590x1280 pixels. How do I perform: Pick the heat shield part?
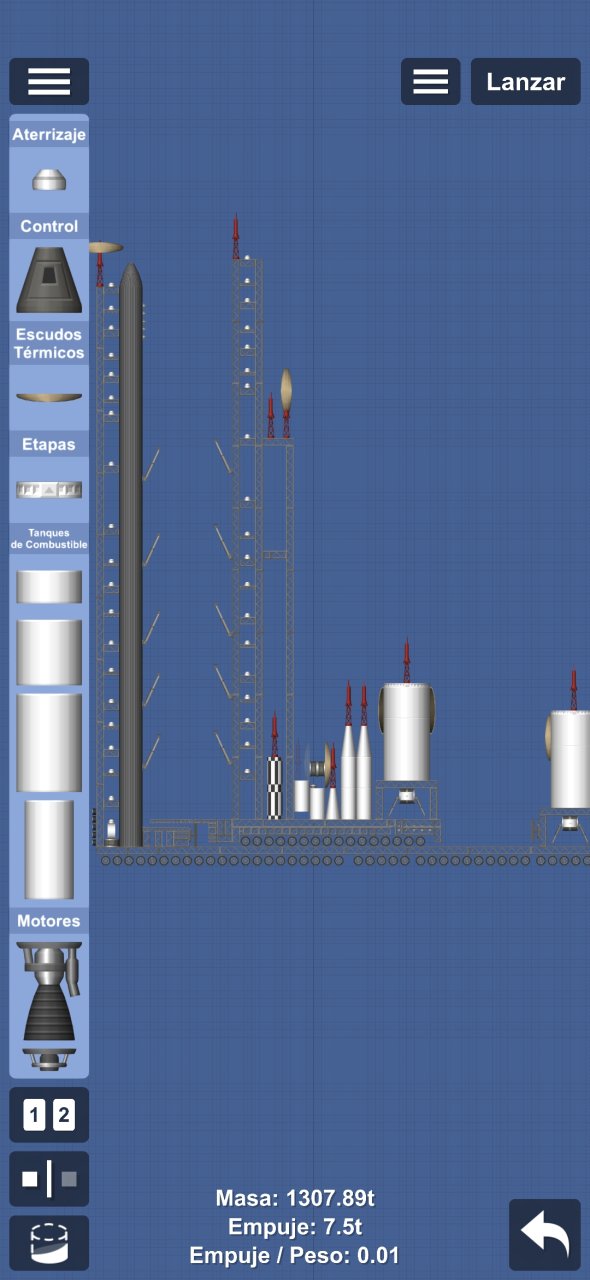coord(49,397)
